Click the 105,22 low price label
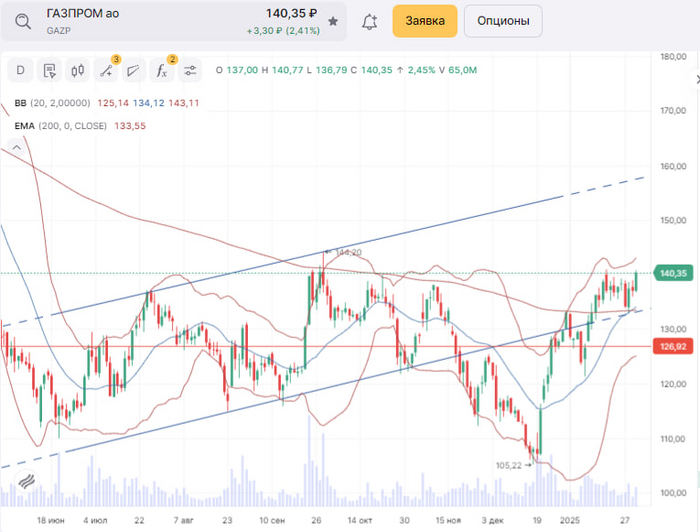The width and height of the screenshot is (700, 532). [x=508, y=466]
